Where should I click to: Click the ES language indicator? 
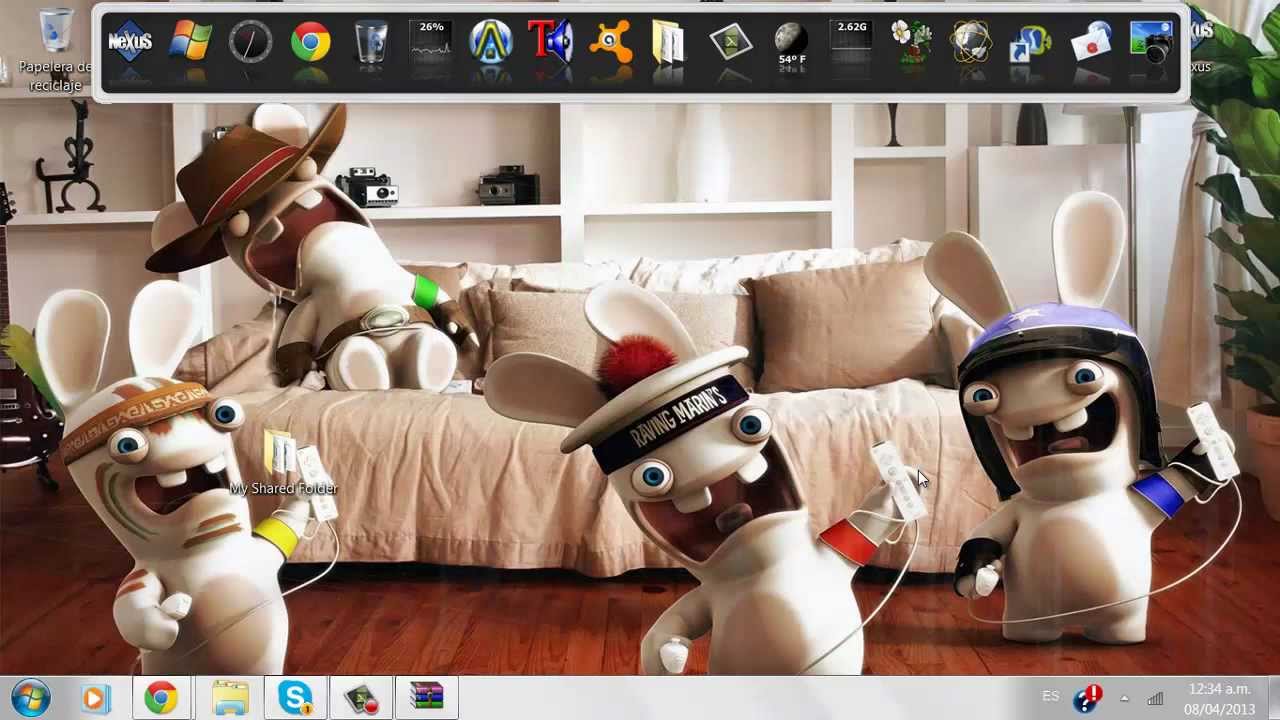click(1051, 696)
